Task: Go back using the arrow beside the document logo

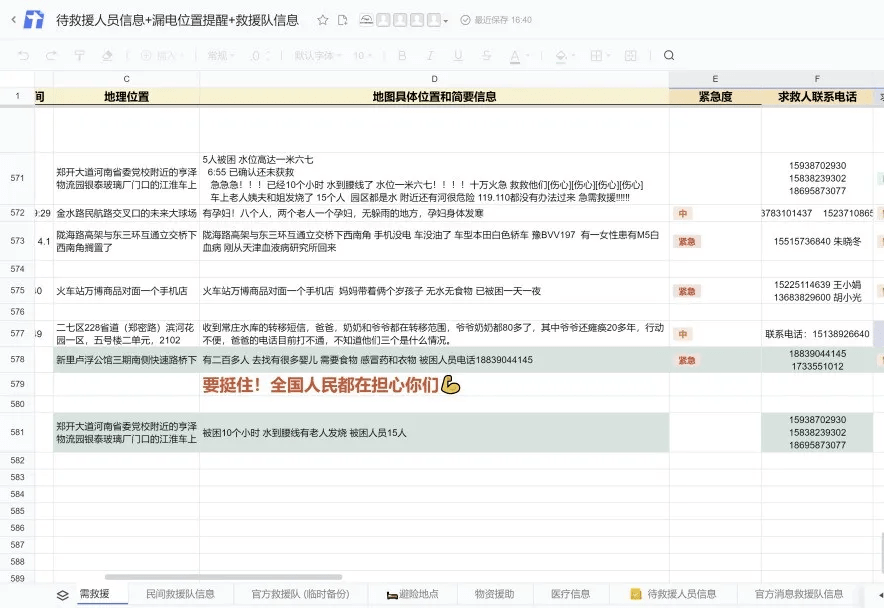Action: pyautogui.click(x=14, y=20)
